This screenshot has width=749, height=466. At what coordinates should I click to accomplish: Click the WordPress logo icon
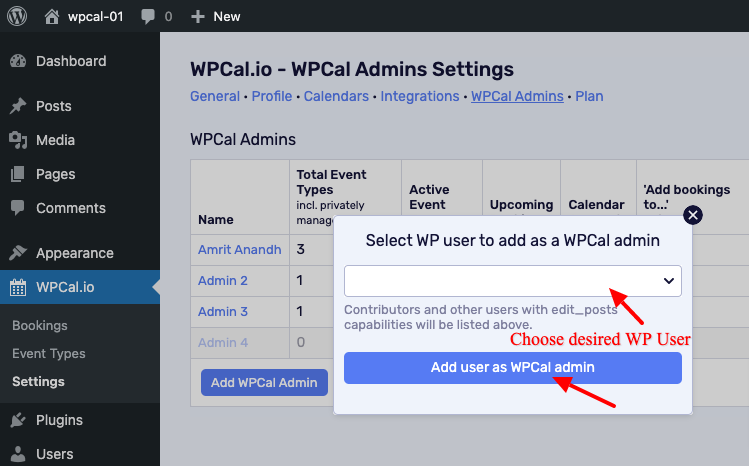(x=17, y=16)
